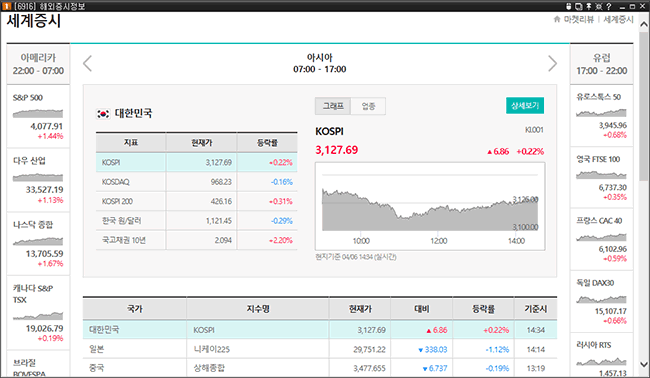Open the 마켓리뷰 breadcrumb link
650x378 pixels.
point(579,19)
